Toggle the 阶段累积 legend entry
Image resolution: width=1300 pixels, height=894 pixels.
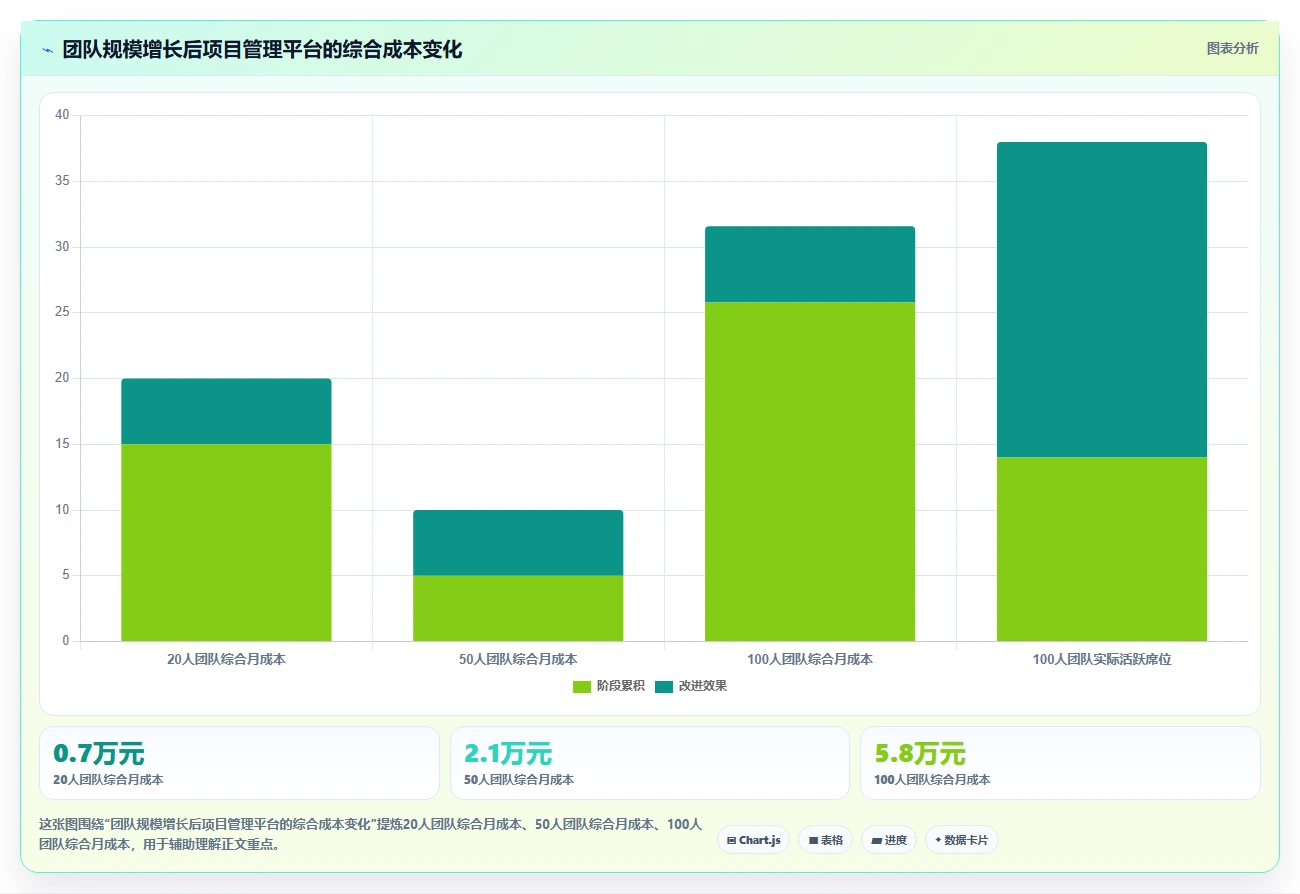(608, 686)
